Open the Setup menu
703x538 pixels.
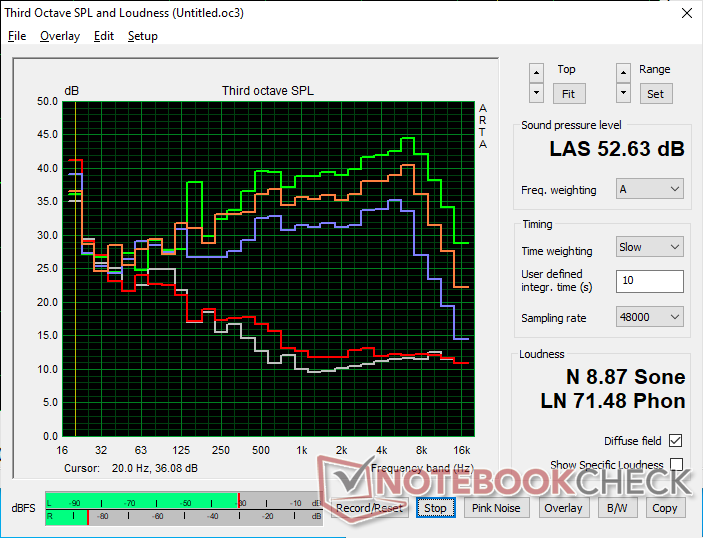click(x=143, y=36)
